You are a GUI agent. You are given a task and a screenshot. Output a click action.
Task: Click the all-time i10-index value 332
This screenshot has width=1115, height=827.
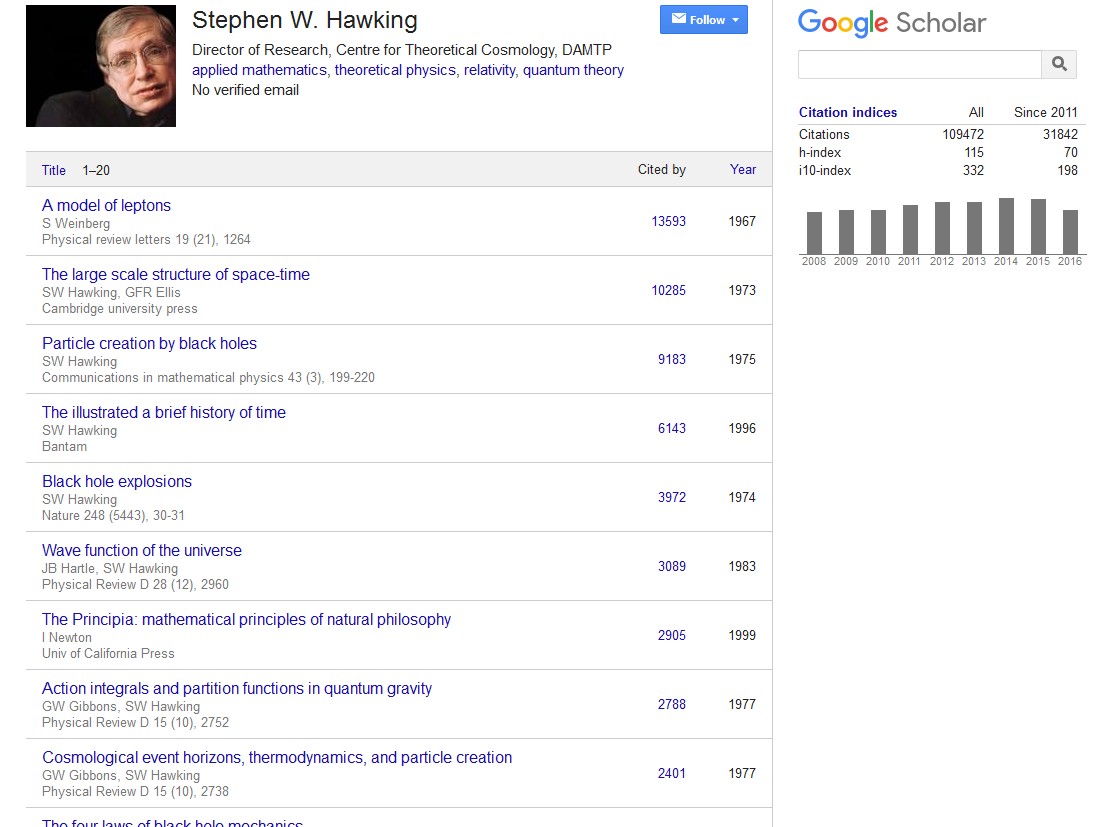tap(973, 171)
